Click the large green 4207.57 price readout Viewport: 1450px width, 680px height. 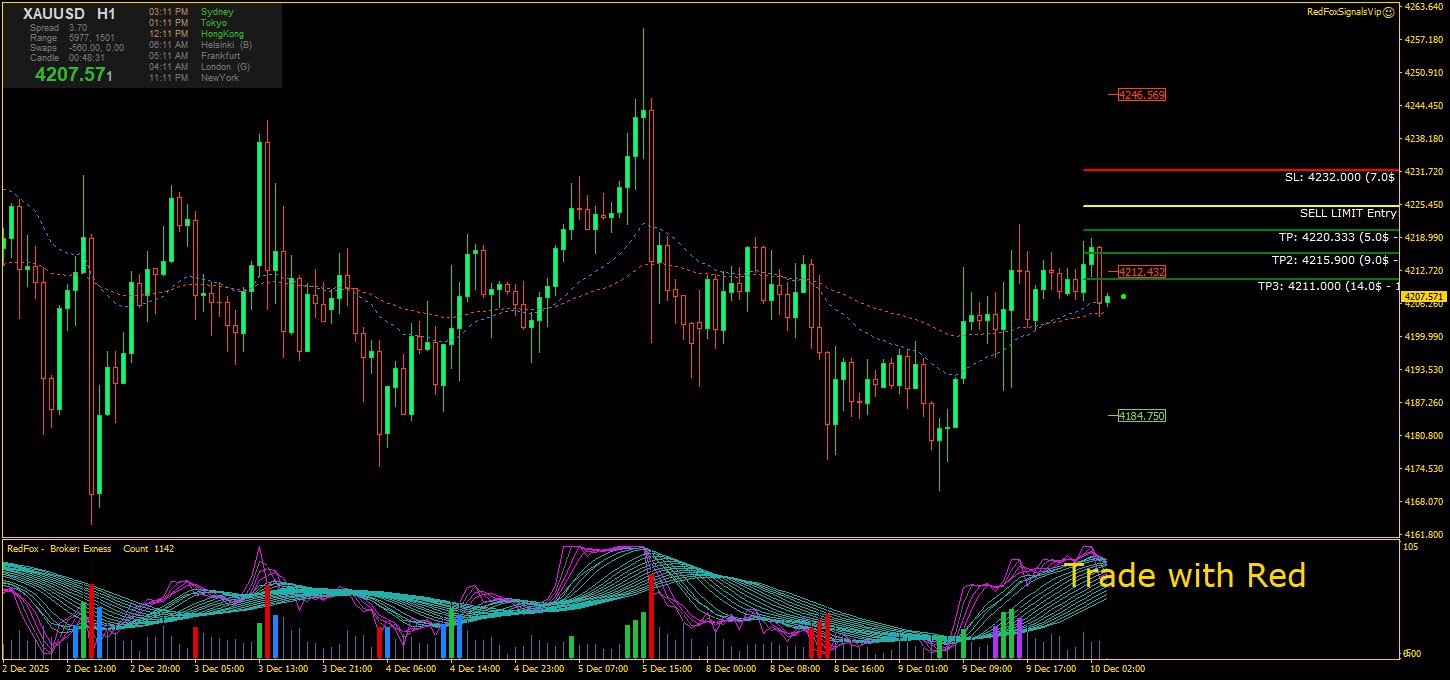(71, 74)
